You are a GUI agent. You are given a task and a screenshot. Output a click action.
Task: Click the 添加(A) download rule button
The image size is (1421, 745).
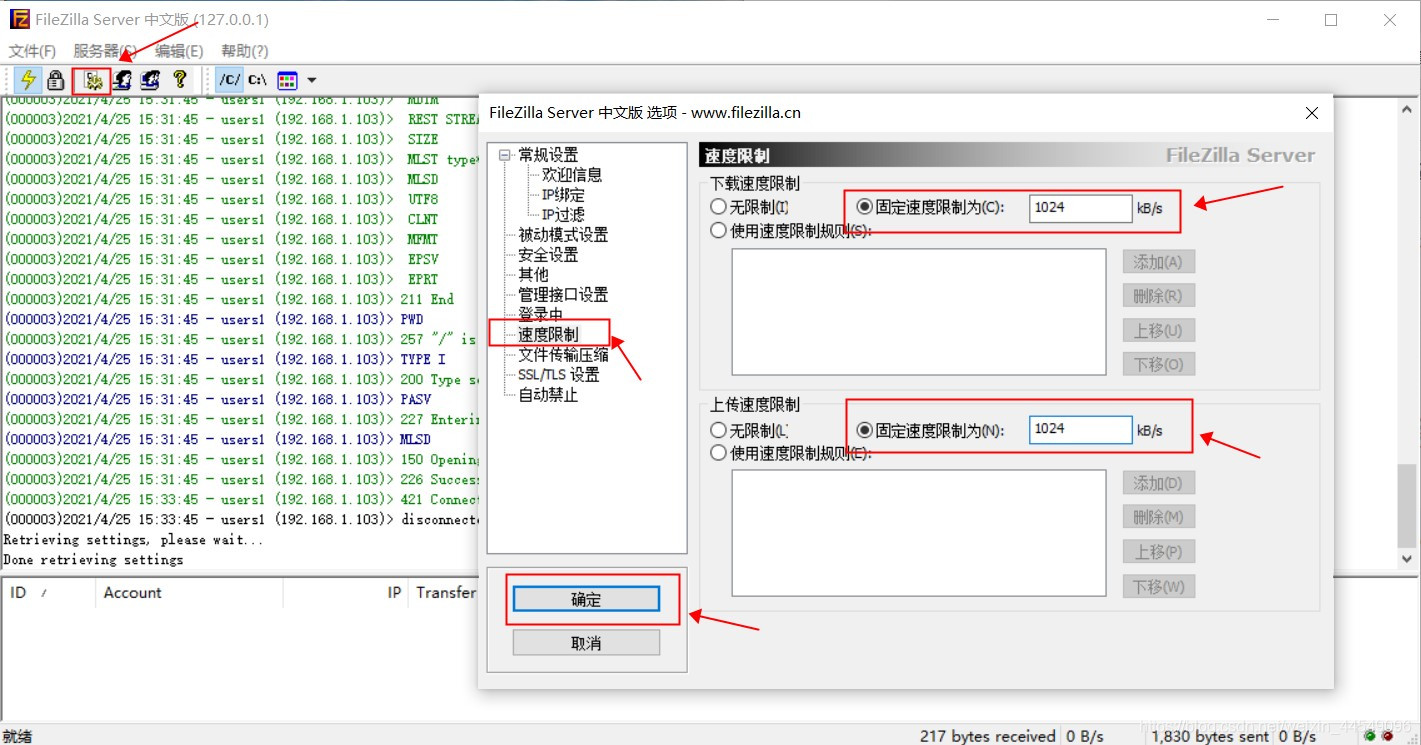tap(1158, 262)
